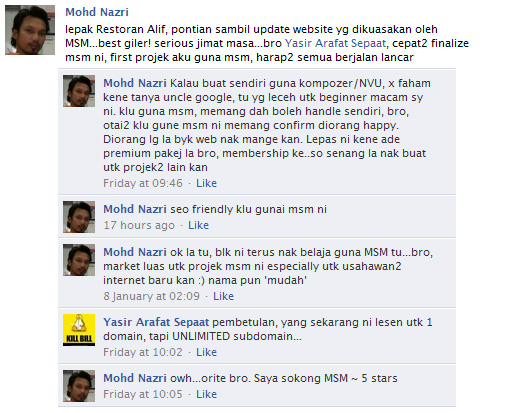Image resolution: width=515 pixels, height=413 pixels.
Task: Click the Mohd Nazri post author name
Action: coord(97,12)
